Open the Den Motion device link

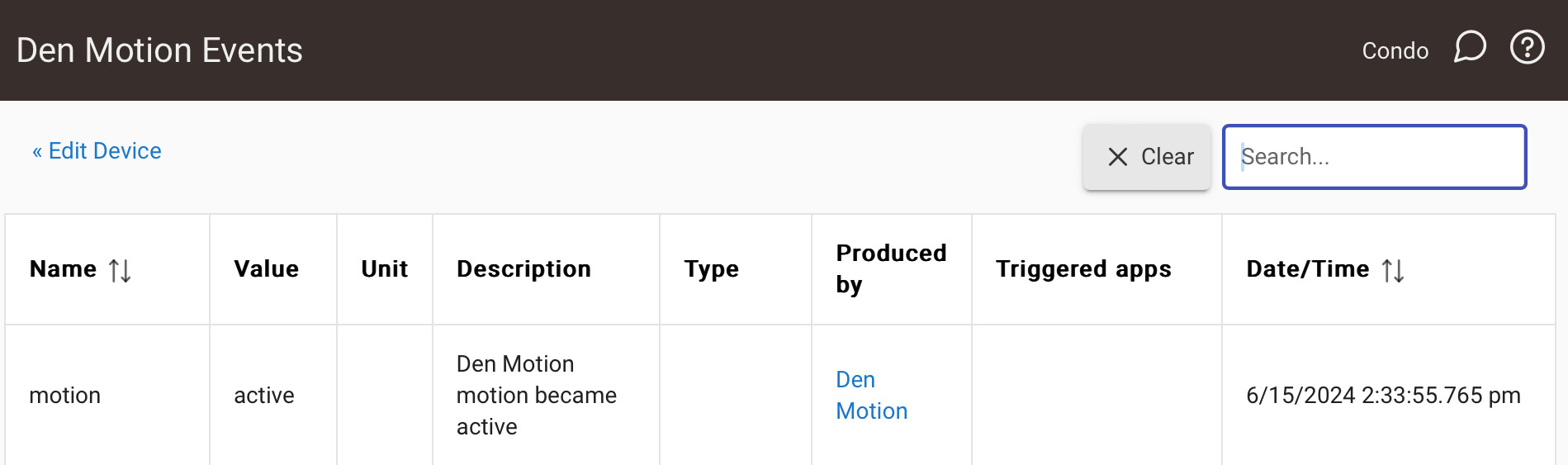click(x=871, y=395)
